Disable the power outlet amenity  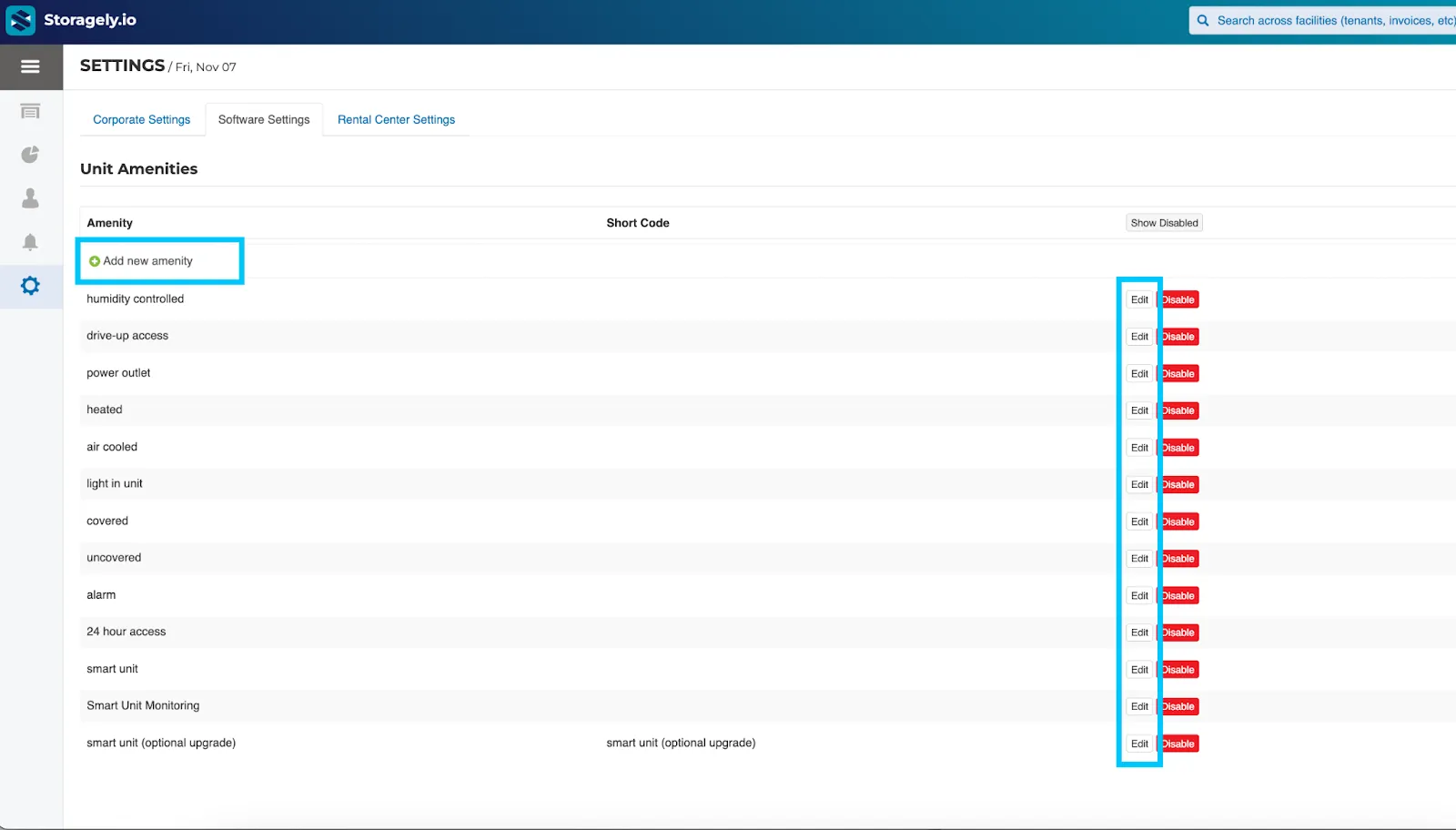[1178, 374]
